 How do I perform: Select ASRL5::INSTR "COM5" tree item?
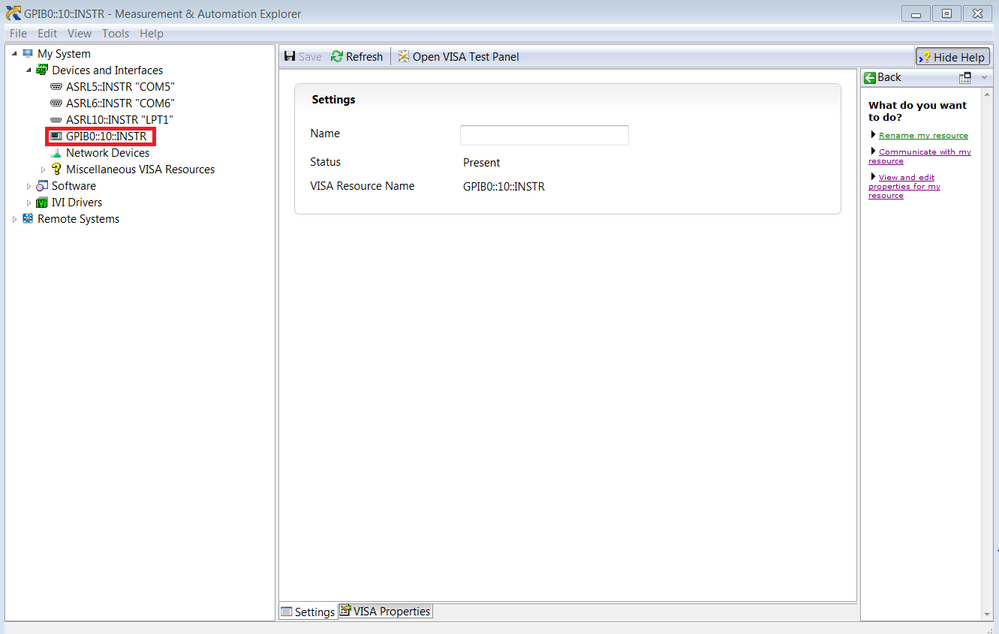click(120, 87)
